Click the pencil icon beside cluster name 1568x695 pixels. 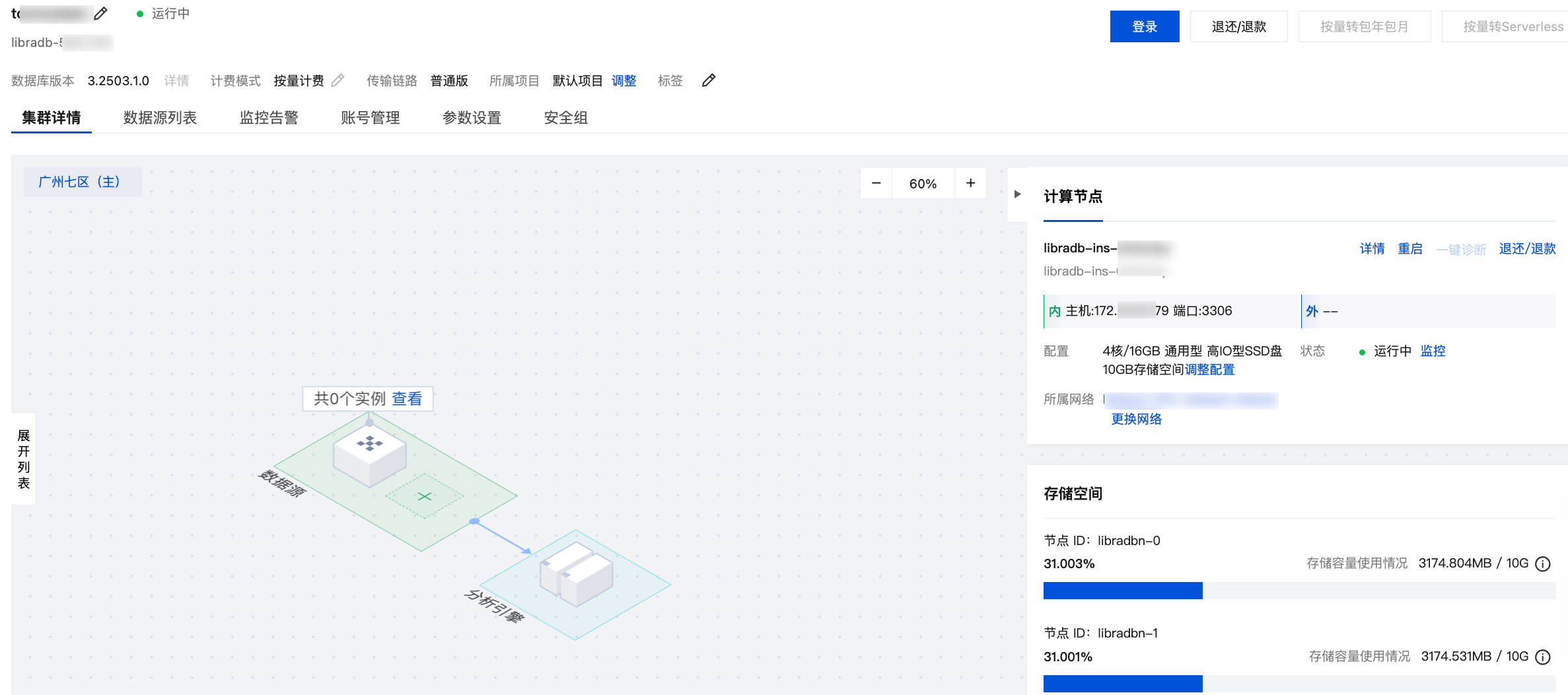[x=100, y=13]
